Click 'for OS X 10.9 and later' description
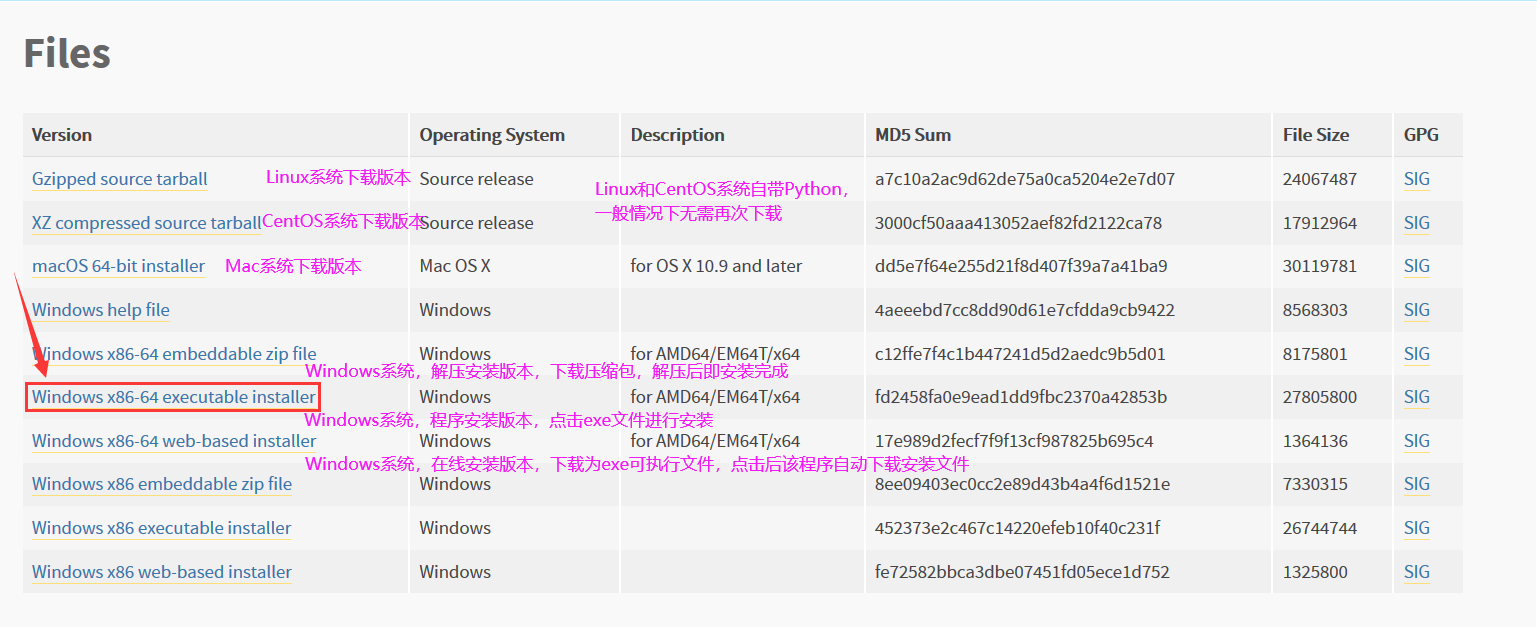This screenshot has width=1537, height=627. point(716,267)
